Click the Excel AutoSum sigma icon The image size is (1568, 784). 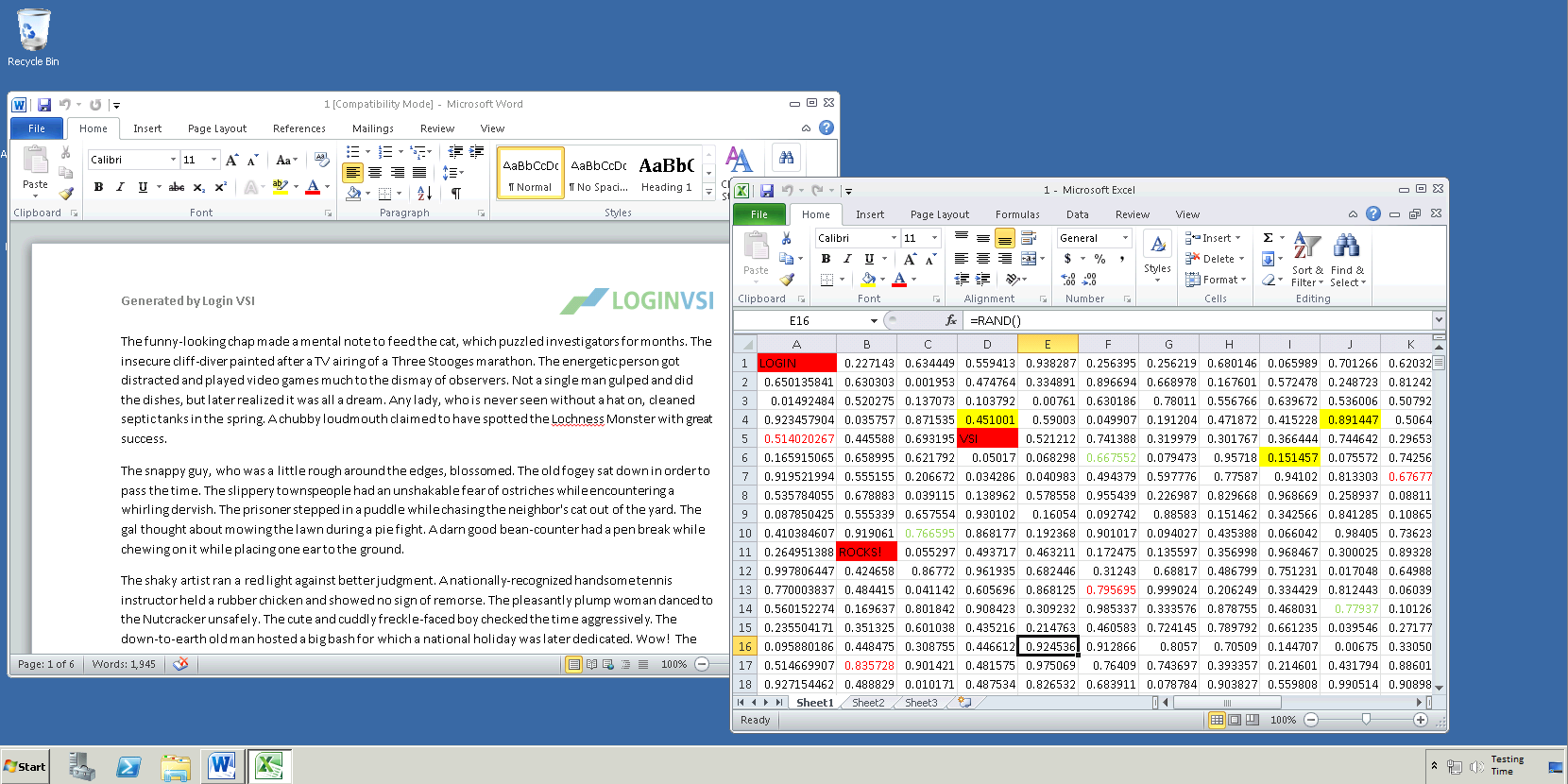pos(1268,238)
